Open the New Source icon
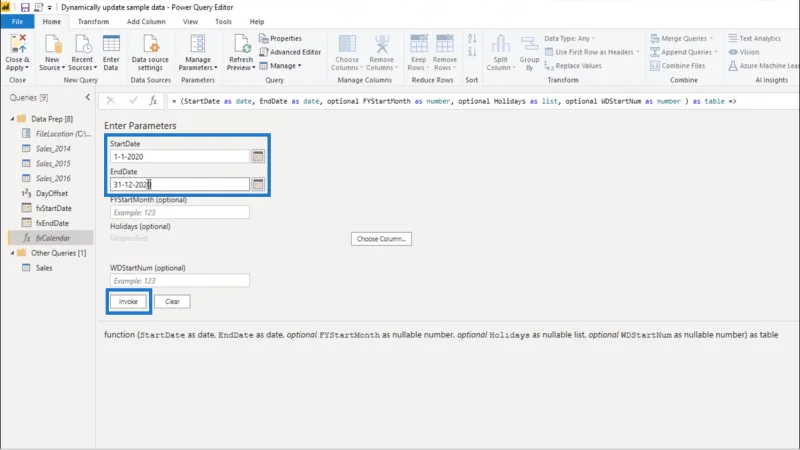Image resolution: width=800 pixels, height=450 pixels. [x=52, y=44]
